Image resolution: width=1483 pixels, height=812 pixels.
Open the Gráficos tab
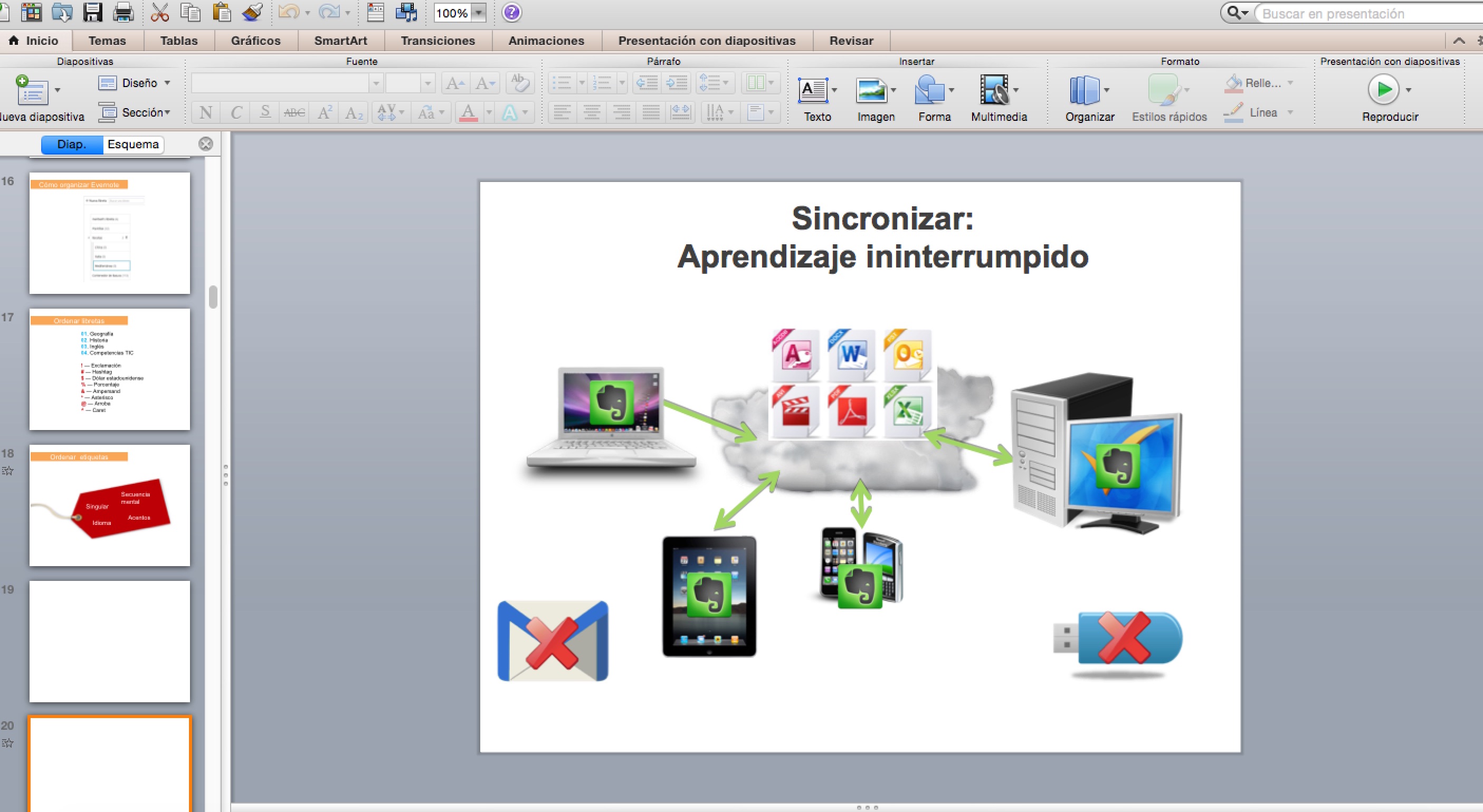(x=255, y=41)
